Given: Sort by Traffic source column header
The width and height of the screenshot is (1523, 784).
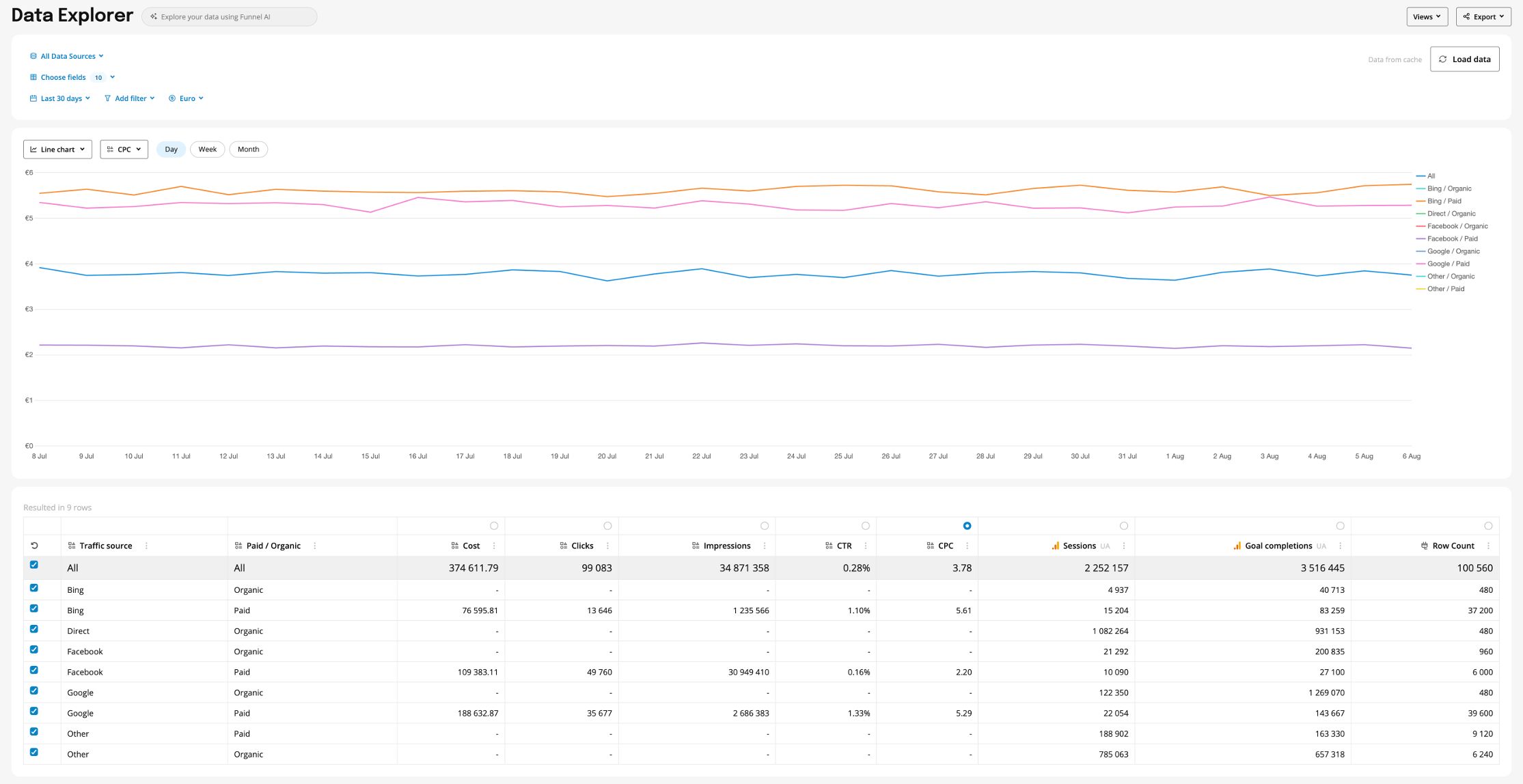Looking at the screenshot, I should (105, 546).
